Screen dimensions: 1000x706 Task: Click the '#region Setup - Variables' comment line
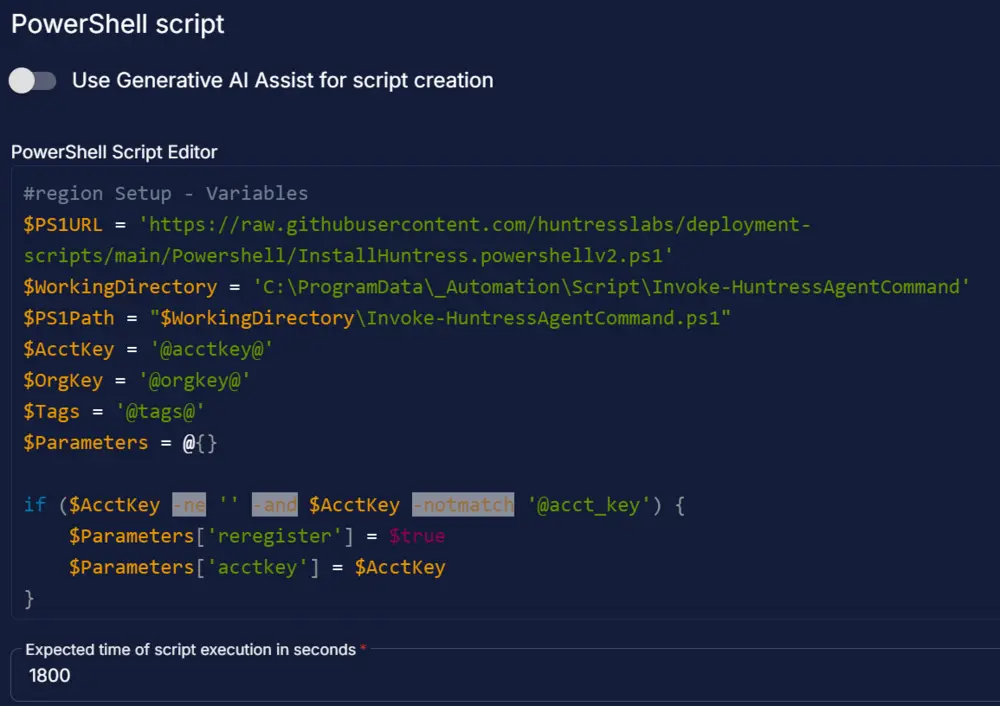pos(166,193)
